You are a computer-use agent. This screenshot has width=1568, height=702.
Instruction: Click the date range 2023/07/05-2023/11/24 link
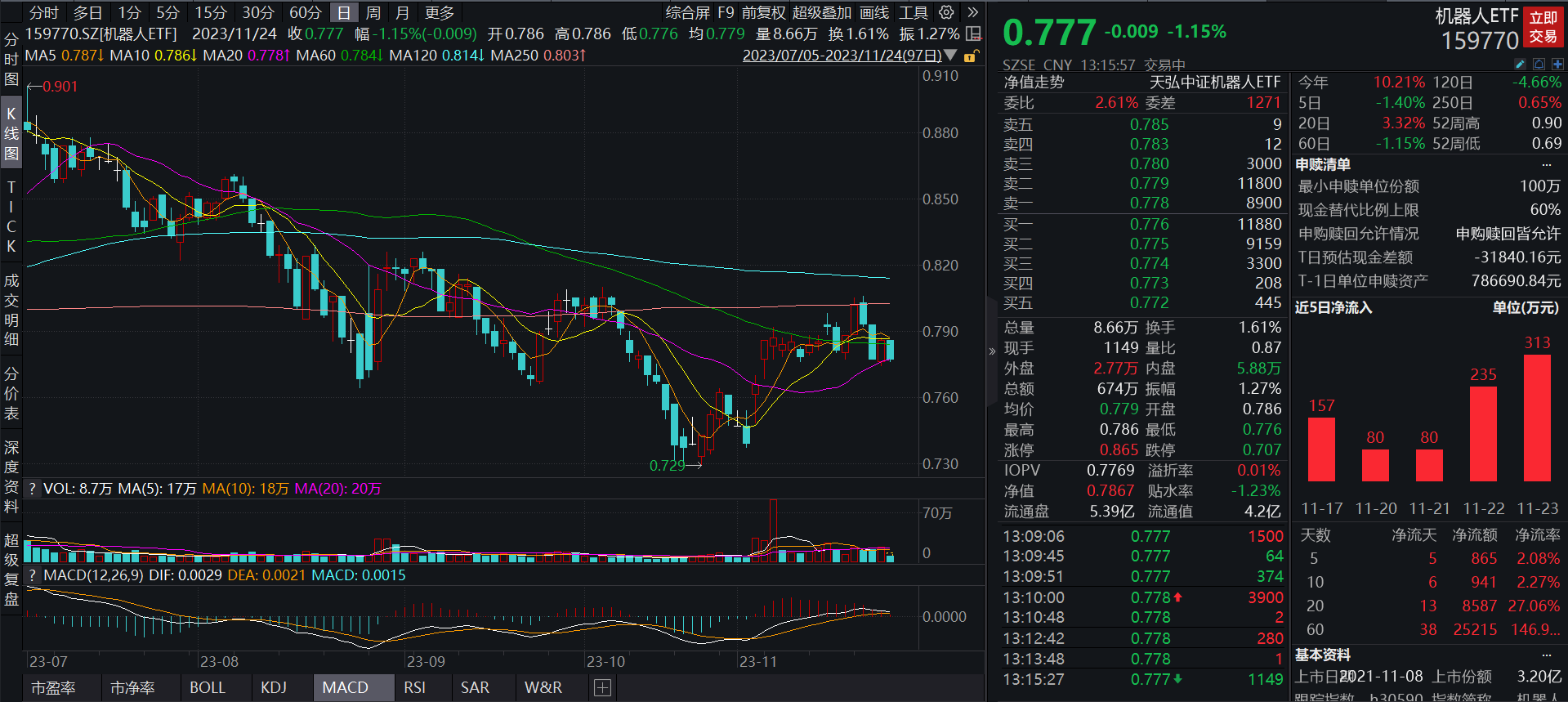[x=842, y=56]
